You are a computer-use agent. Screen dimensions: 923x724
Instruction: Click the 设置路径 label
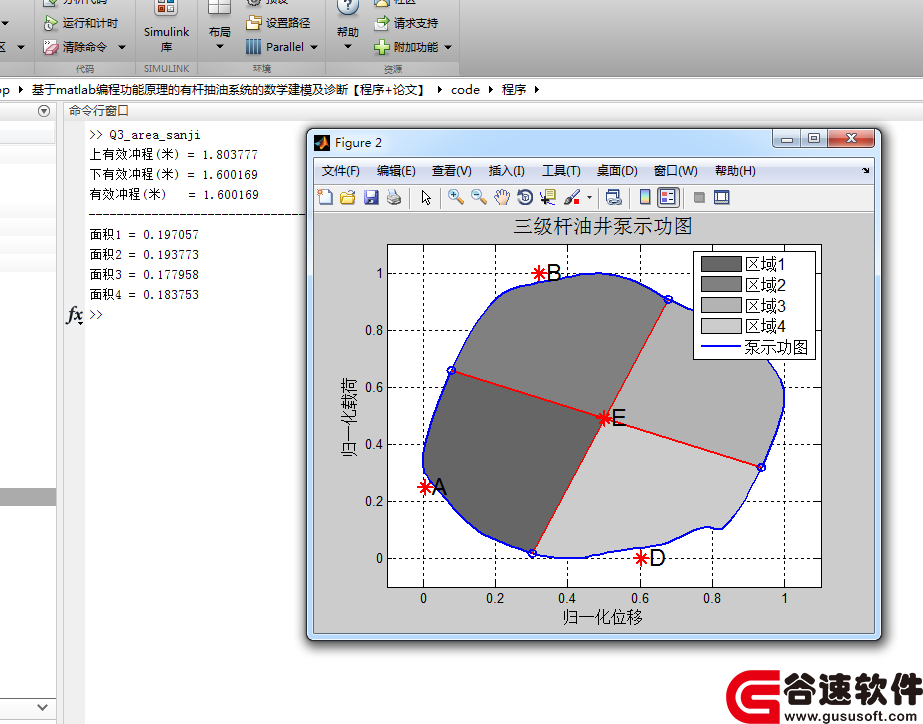point(288,23)
